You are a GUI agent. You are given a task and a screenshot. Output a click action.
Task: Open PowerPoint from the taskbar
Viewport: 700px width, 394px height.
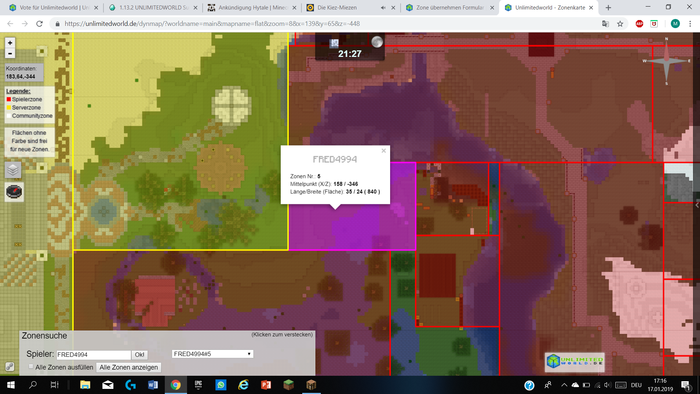point(266,385)
